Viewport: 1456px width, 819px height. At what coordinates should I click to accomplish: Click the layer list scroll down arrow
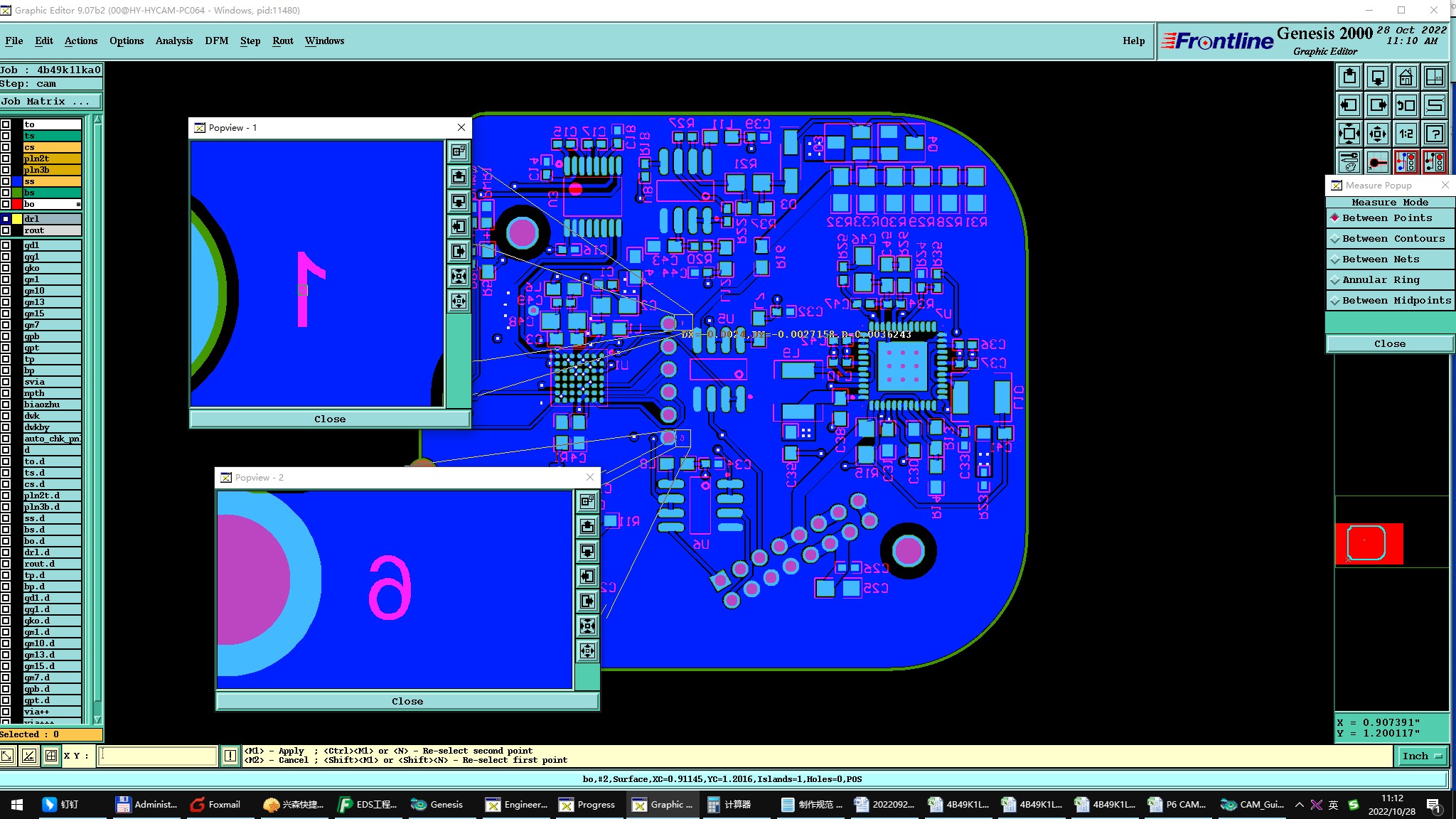97,719
